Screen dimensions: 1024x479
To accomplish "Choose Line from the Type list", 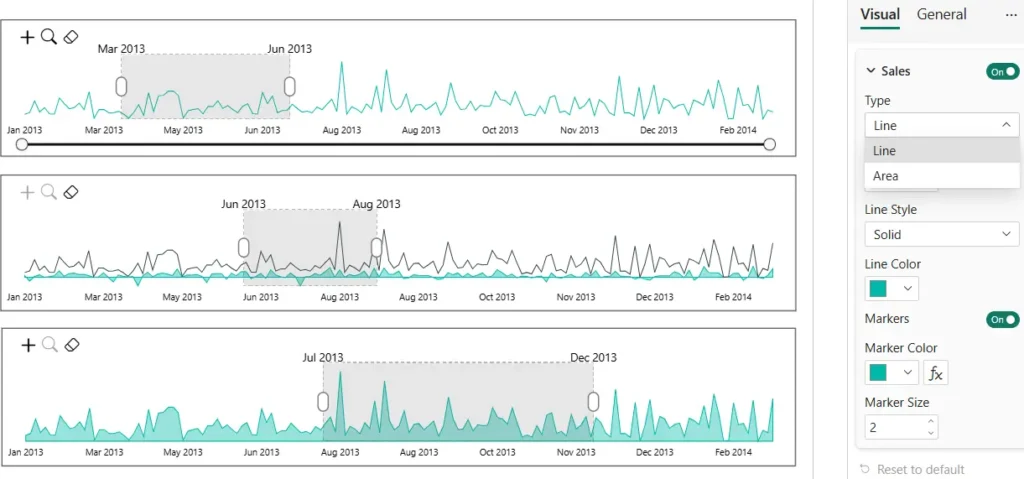I will [x=942, y=150].
